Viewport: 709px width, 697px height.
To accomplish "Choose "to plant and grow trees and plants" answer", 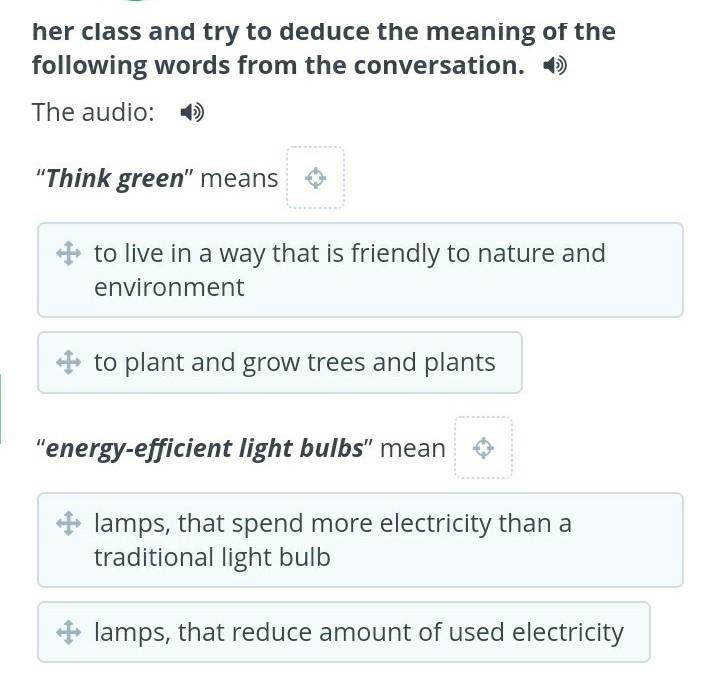I will tap(280, 363).
